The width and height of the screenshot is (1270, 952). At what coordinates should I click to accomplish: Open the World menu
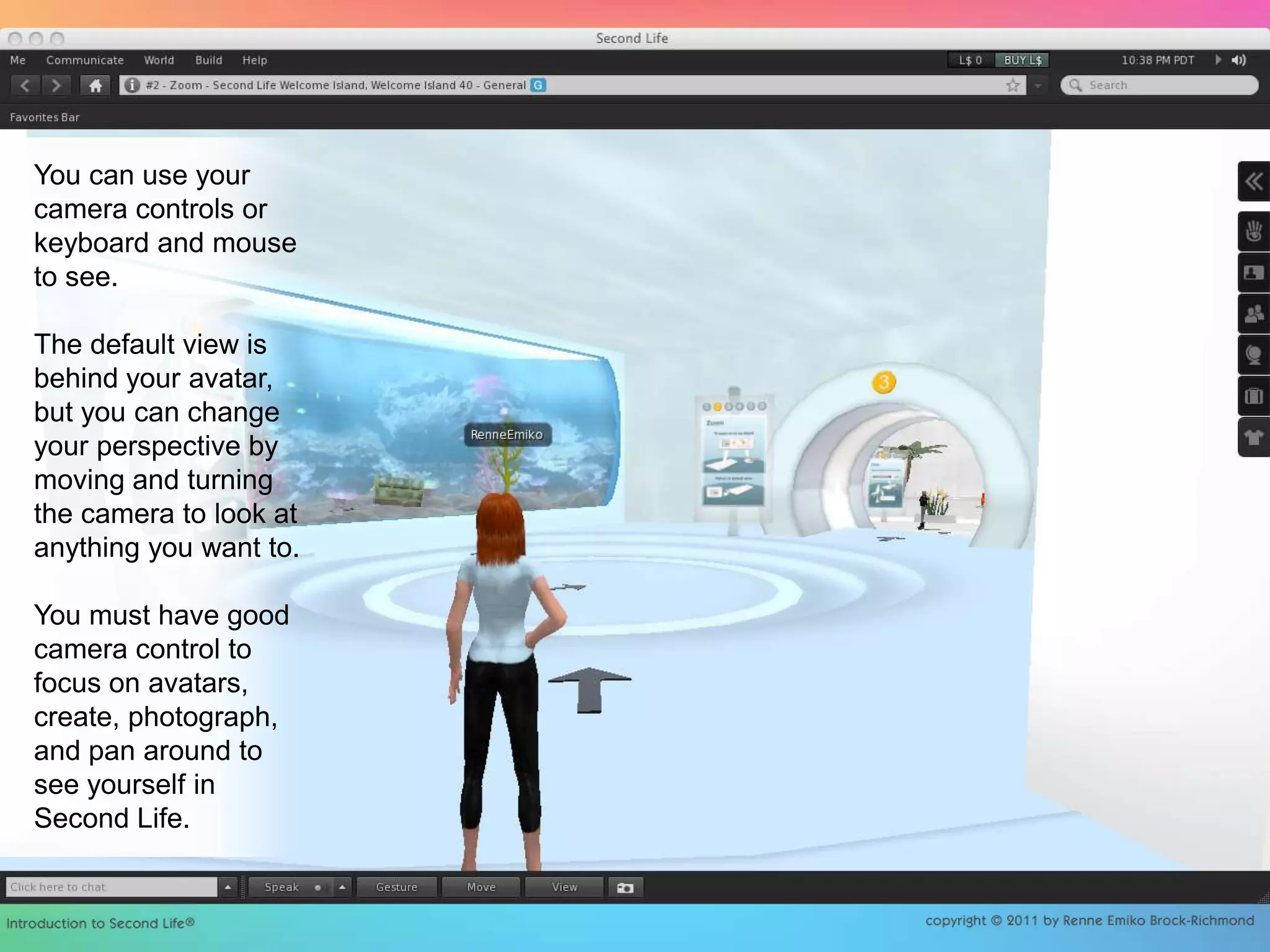(x=159, y=60)
